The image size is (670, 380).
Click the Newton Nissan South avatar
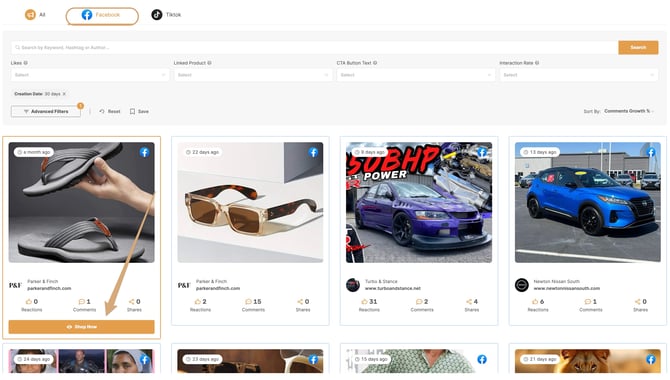pyautogui.click(x=522, y=285)
